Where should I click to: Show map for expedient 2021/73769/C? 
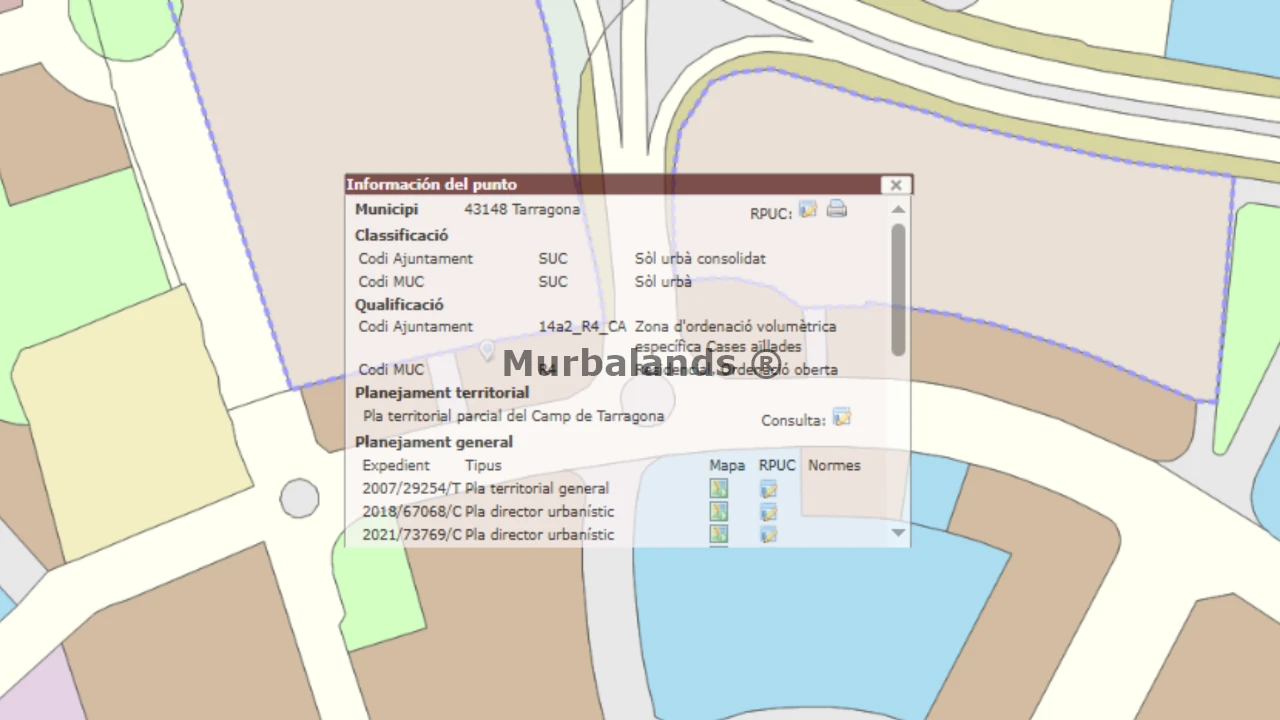click(718, 534)
